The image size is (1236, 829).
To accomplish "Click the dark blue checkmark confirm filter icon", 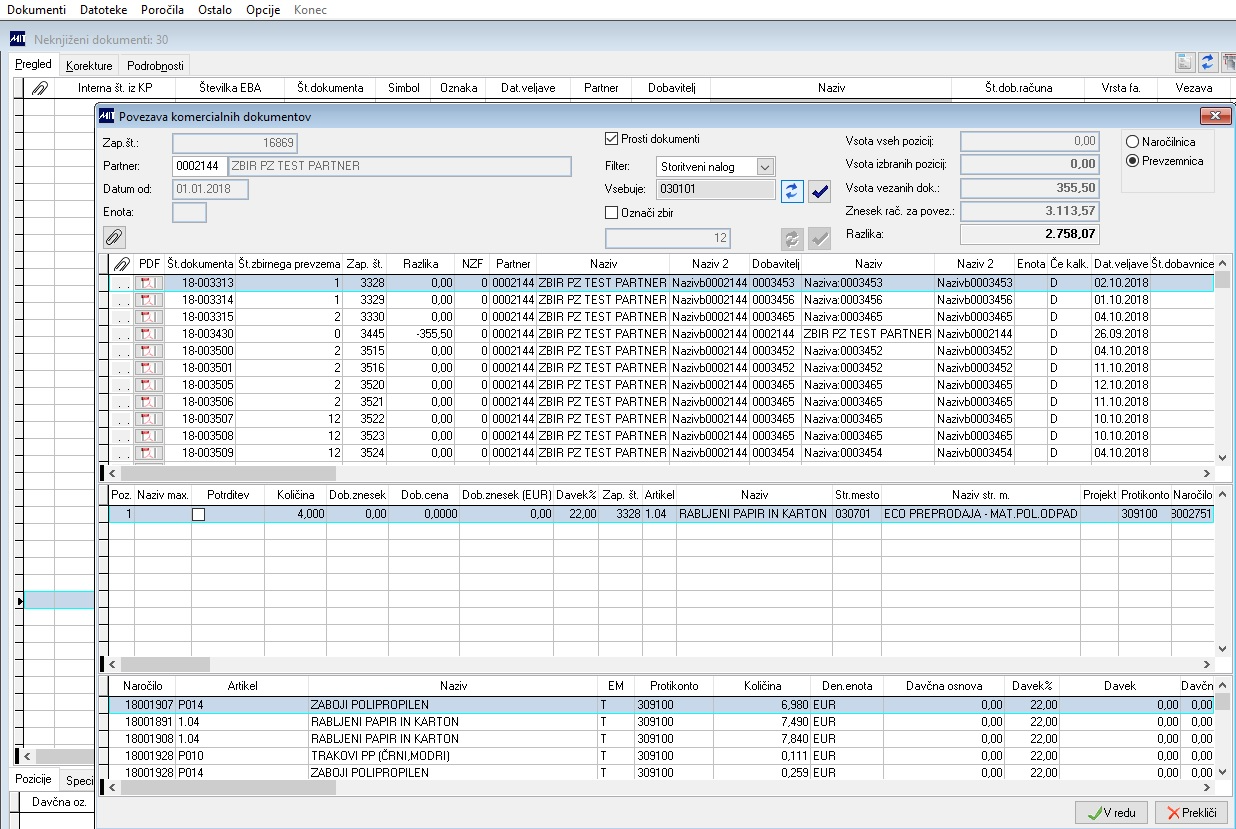I will coord(820,190).
